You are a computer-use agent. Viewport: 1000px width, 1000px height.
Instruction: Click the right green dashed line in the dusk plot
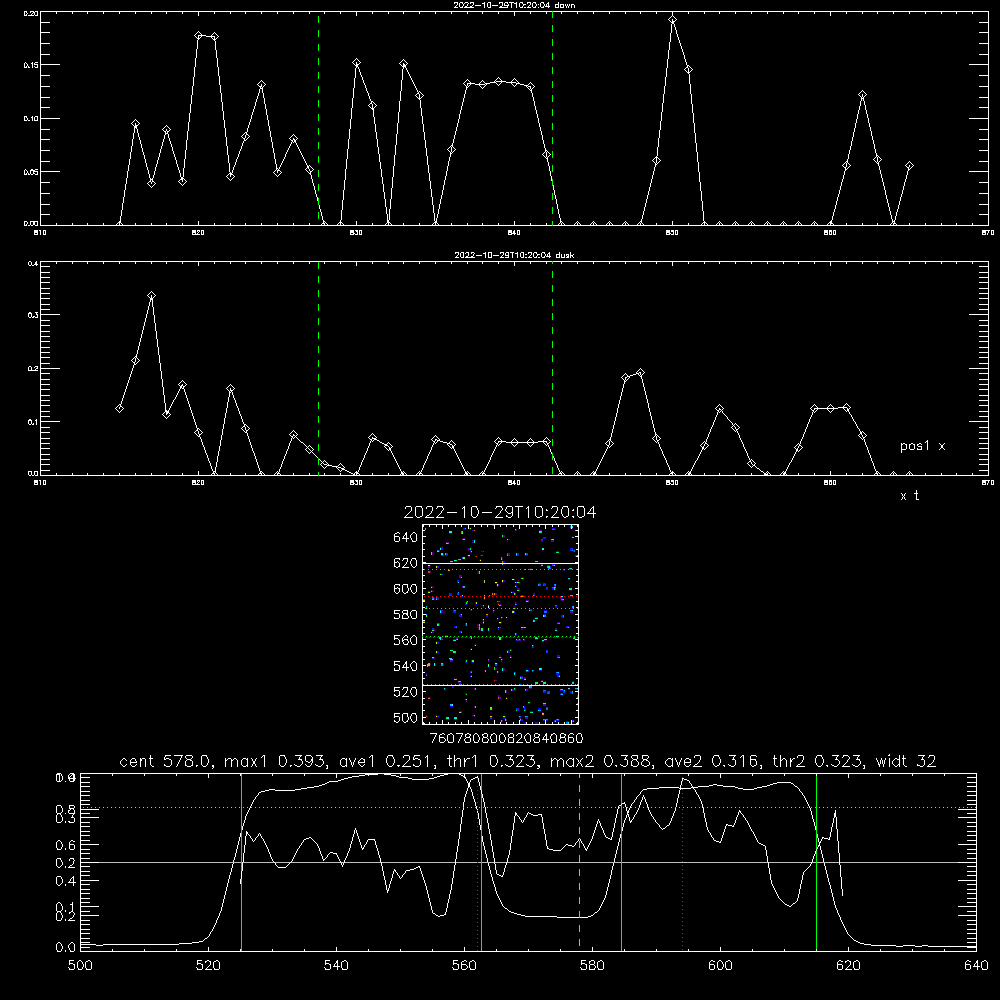pyautogui.click(x=552, y=369)
